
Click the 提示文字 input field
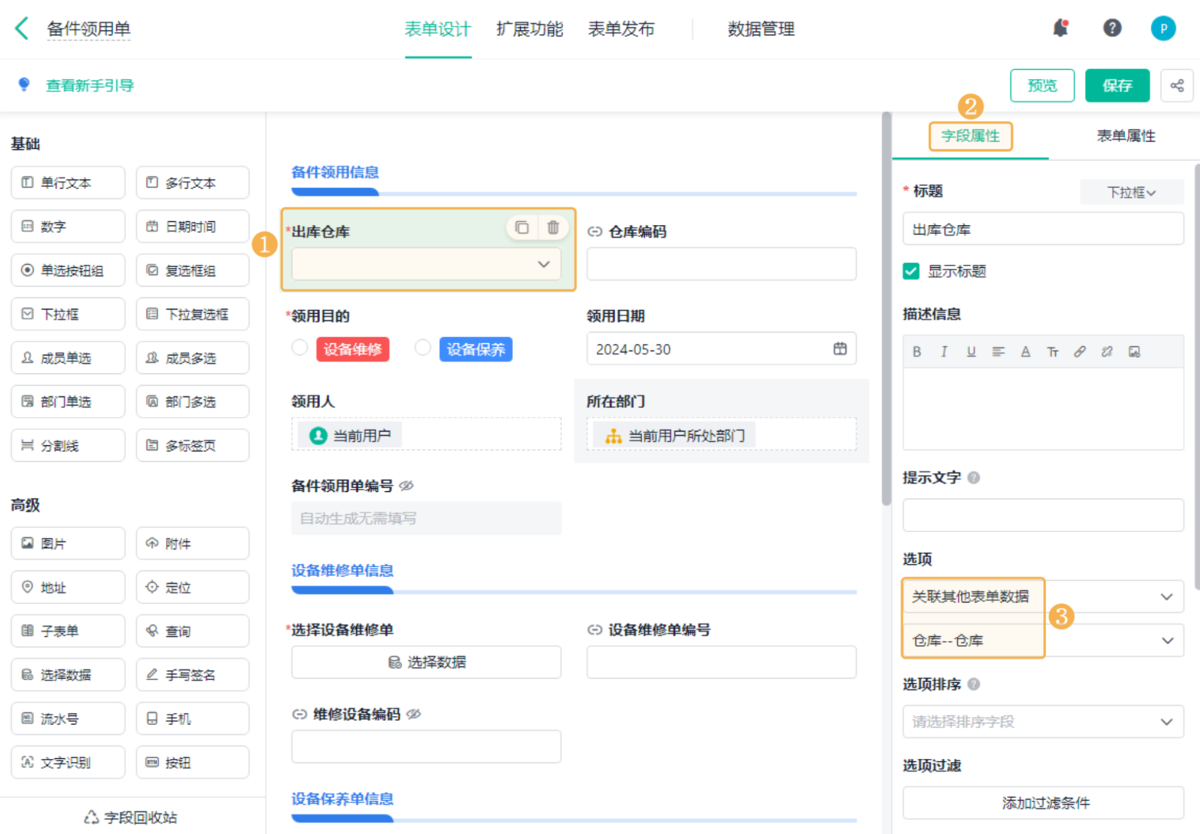coord(1043,515)
